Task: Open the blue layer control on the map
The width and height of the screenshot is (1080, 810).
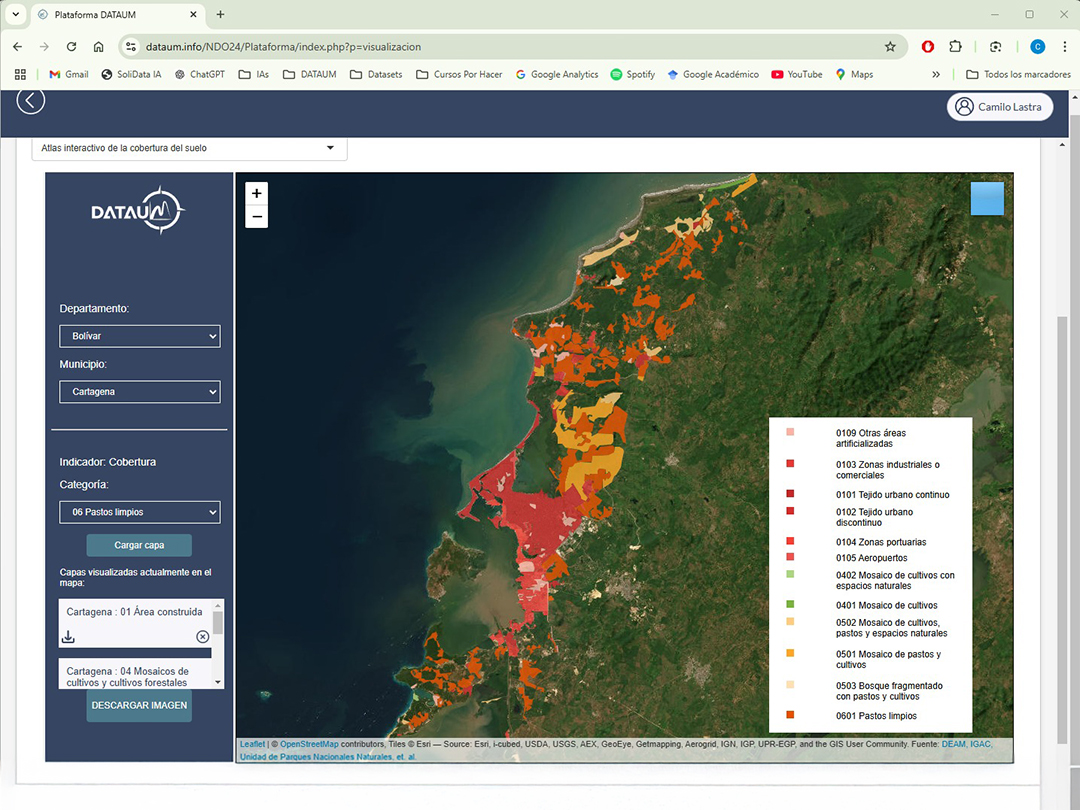Action: pos(987,198)
